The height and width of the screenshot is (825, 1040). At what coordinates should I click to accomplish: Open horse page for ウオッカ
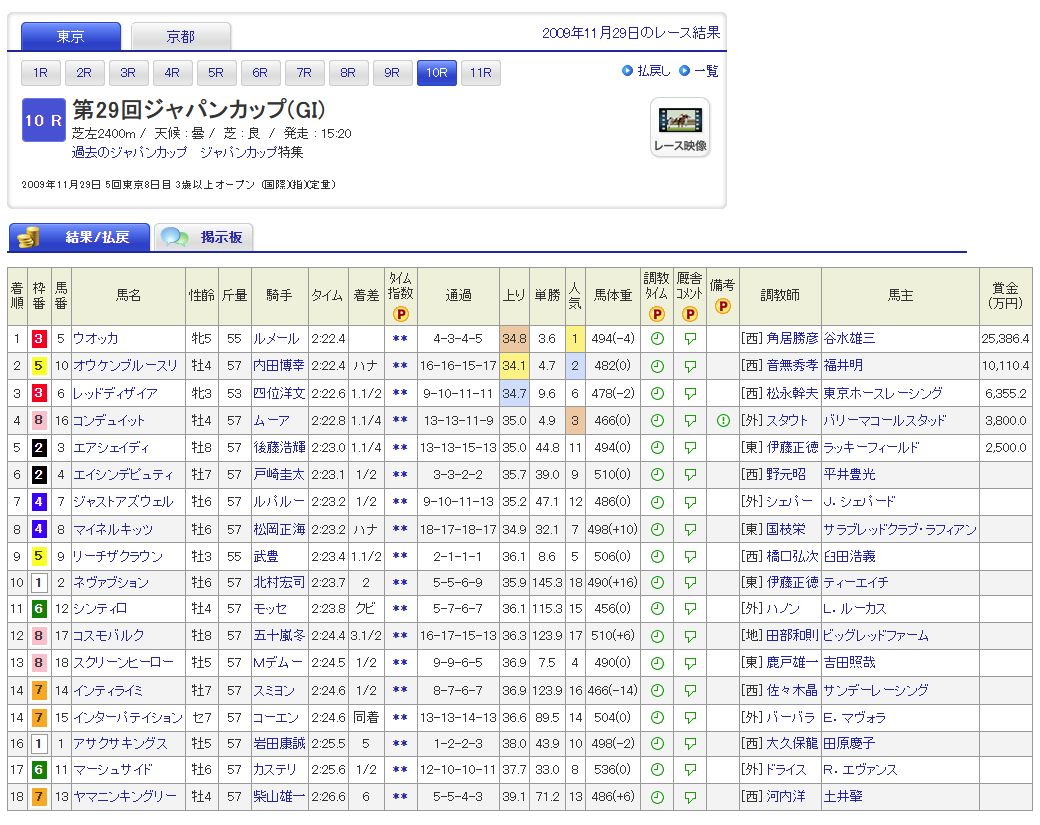click(95, 339)
